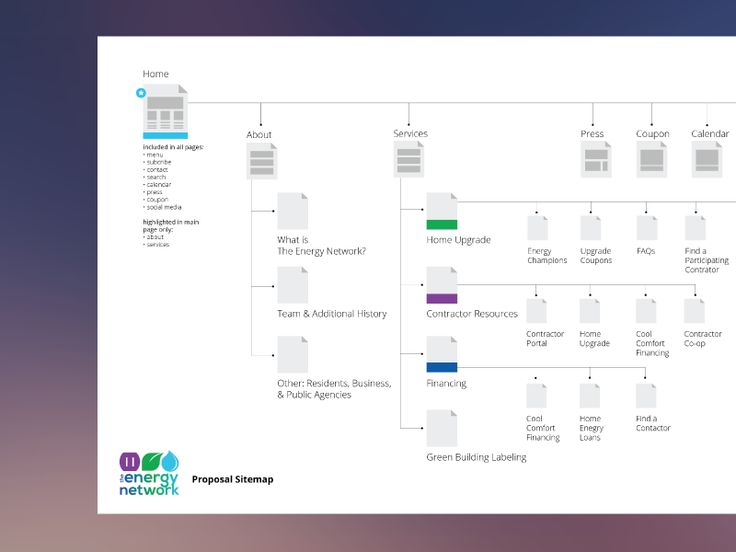Click the Contractor Portal page icon
Viewport: 736px width, 552px height.
tap(537, 311)
